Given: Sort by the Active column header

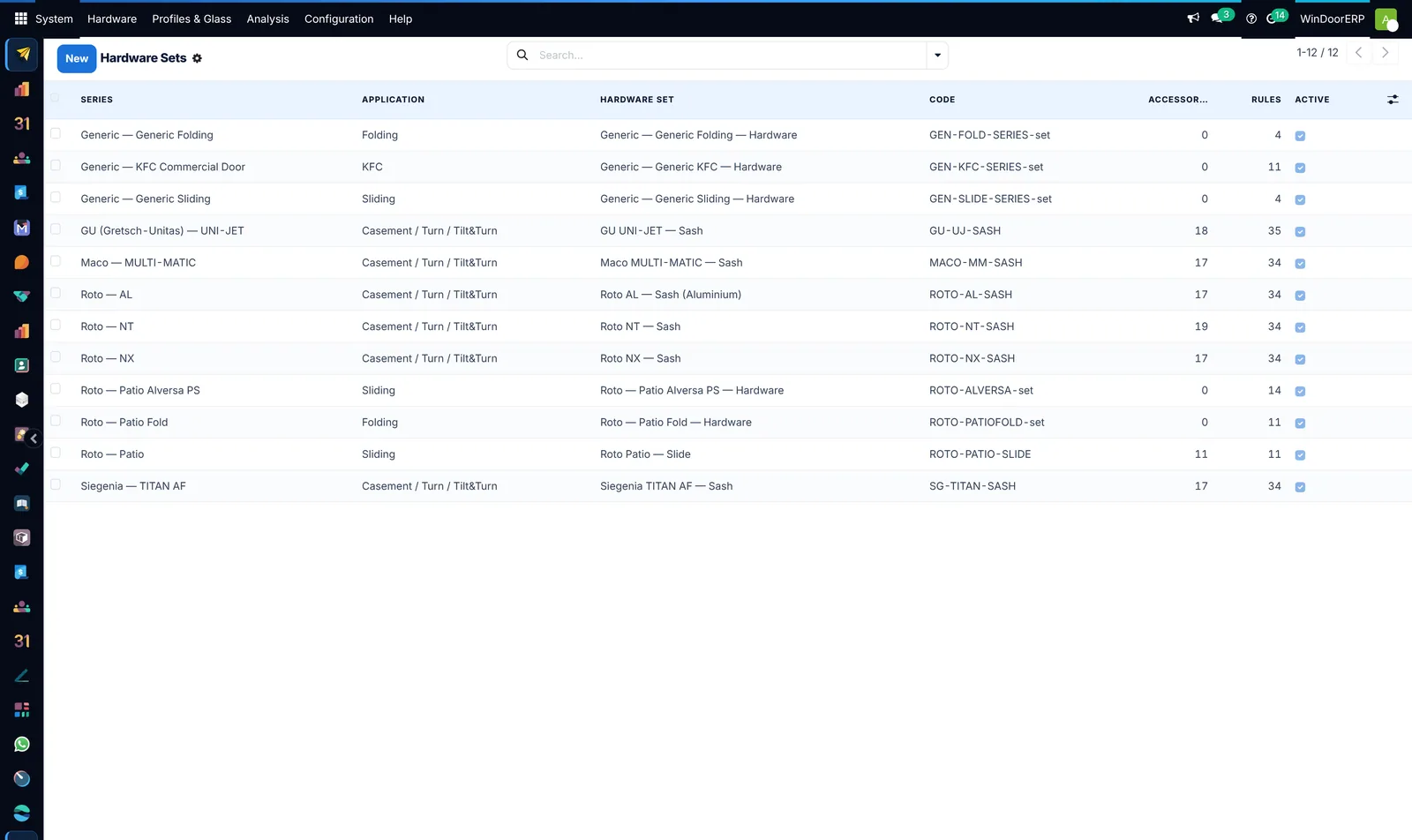Looking at the screenshot, I should [x=1312, y=100].
